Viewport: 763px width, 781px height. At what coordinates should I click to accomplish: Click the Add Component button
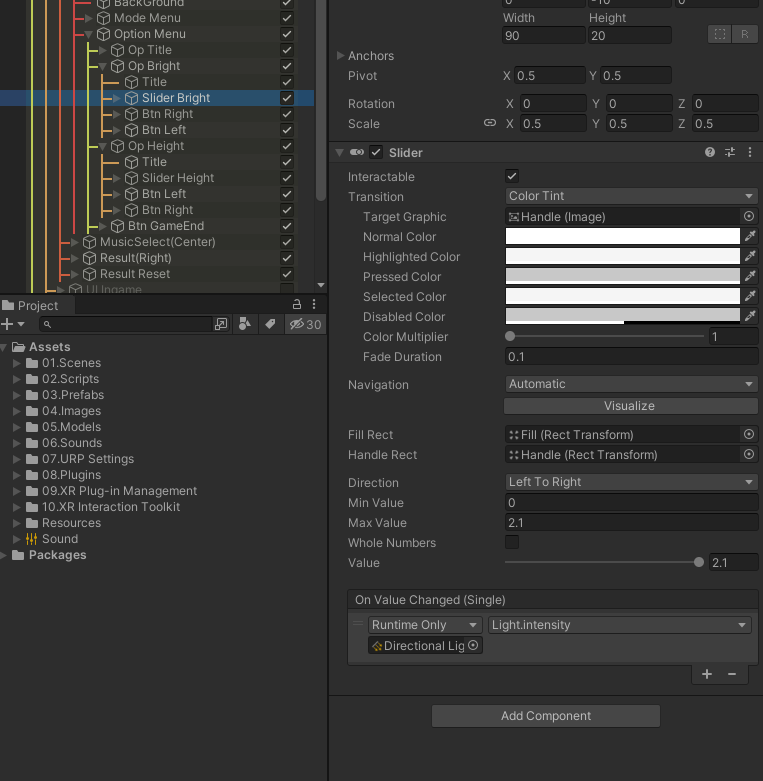[546, 716]
